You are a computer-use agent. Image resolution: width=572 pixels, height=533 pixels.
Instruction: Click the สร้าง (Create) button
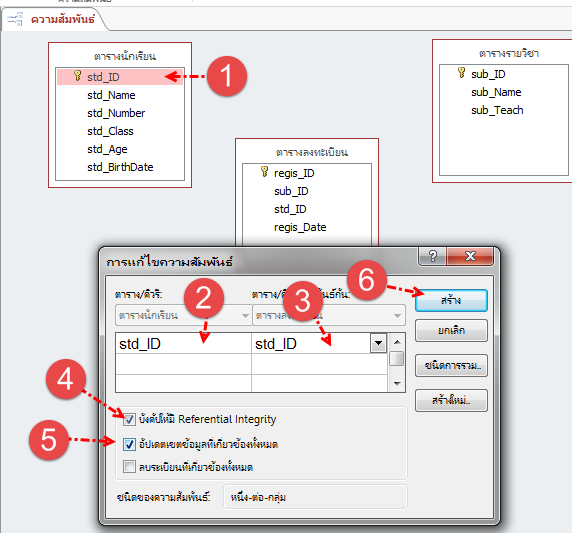451,301
